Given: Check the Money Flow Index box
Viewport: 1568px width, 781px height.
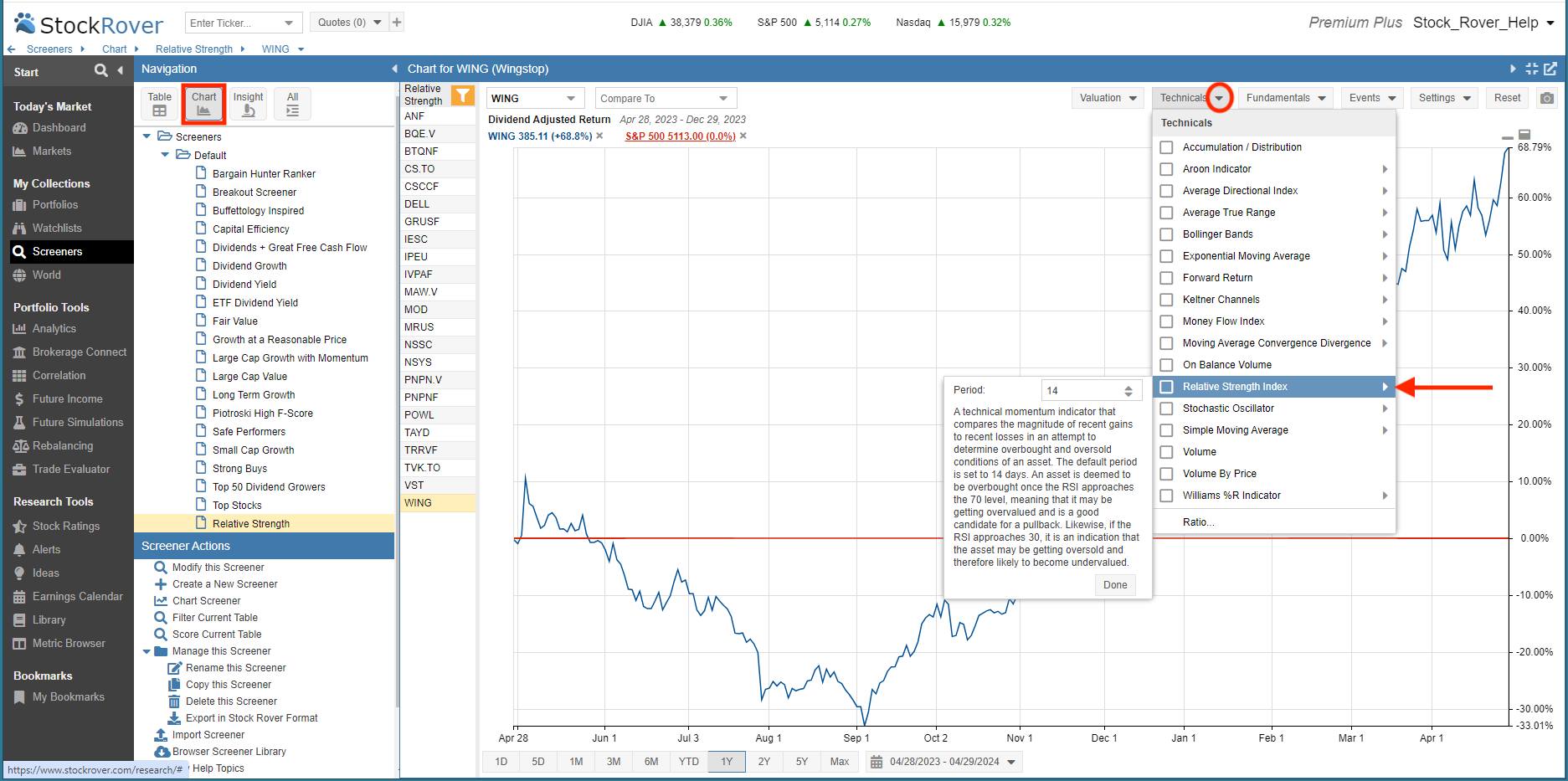Looking at the screenshot, I should pyautogui.click(x=1166, y=321).
